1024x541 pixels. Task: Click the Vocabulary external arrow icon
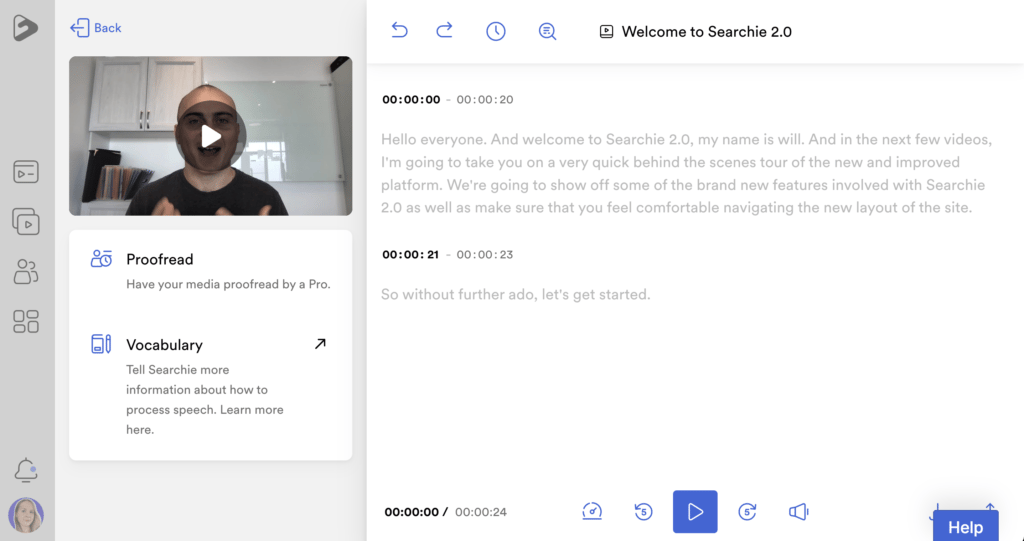click(320, 344)
